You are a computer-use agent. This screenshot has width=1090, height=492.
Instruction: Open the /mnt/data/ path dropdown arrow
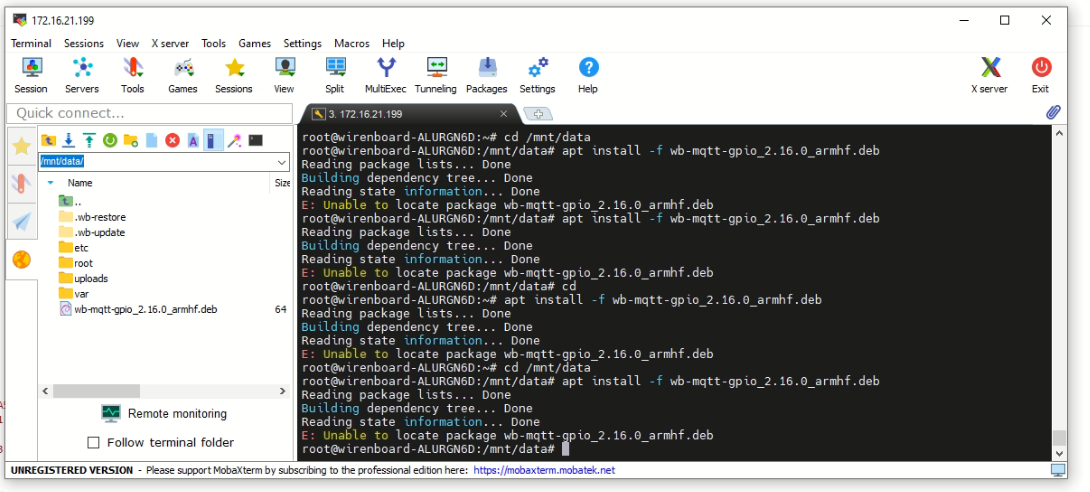tap(282, 162)
